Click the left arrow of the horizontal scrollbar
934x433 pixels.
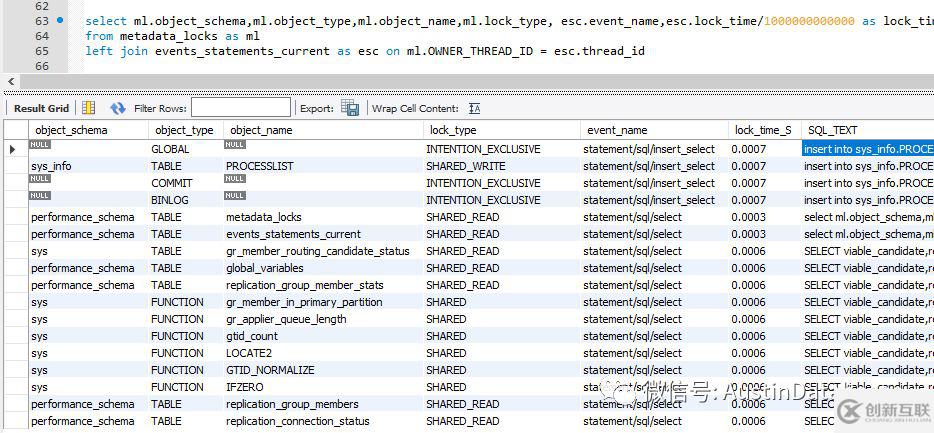11,82
